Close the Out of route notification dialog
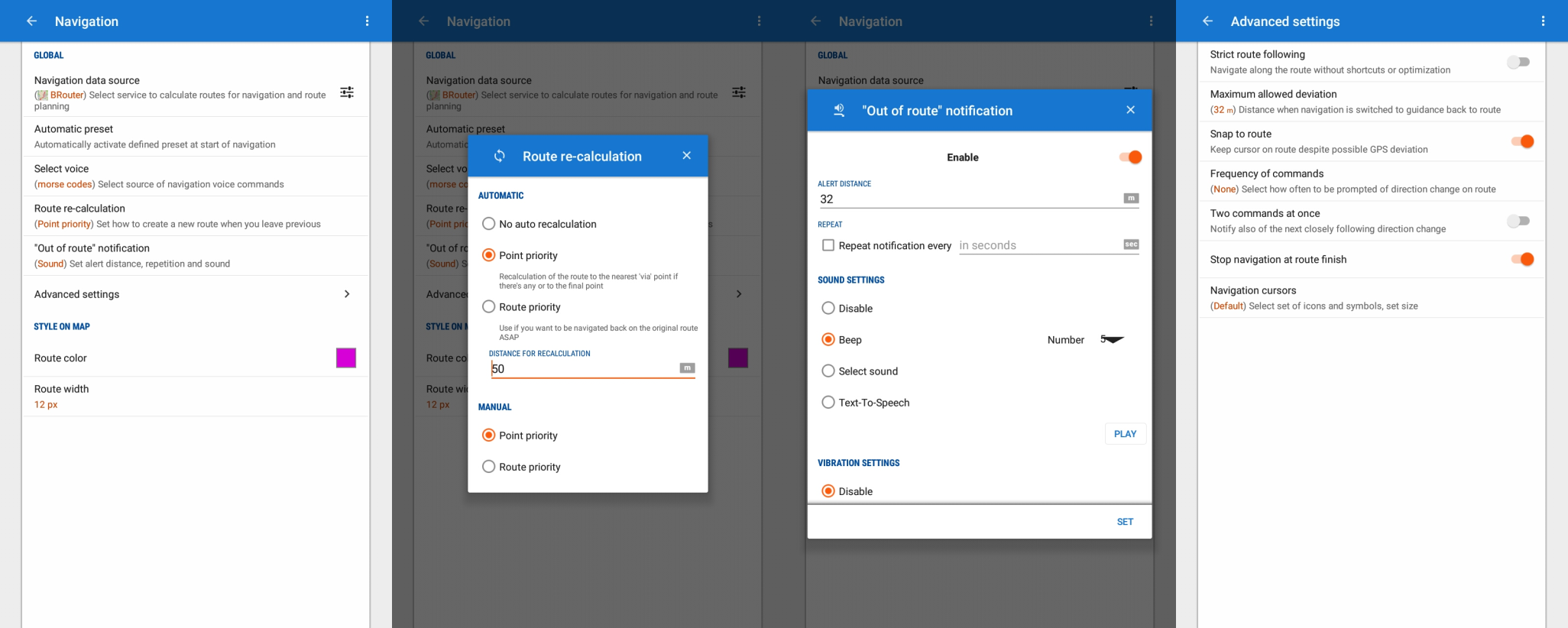1568x628 pixels. tap(1130, 110)
